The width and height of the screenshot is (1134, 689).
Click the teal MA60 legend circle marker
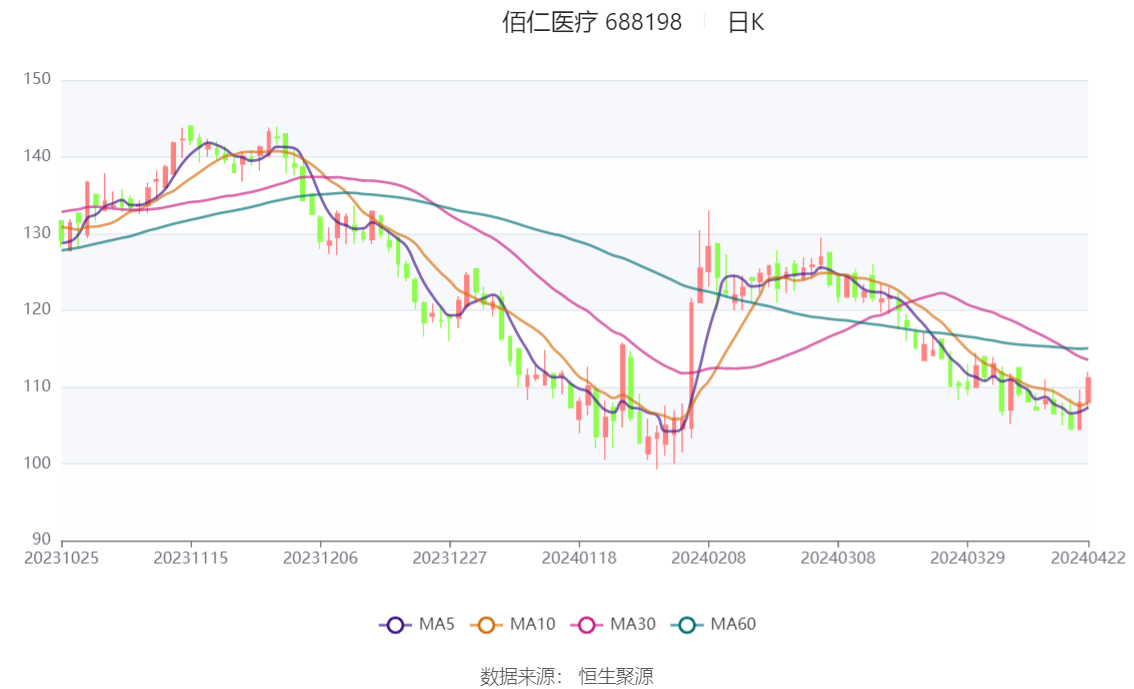pos(687,625)
